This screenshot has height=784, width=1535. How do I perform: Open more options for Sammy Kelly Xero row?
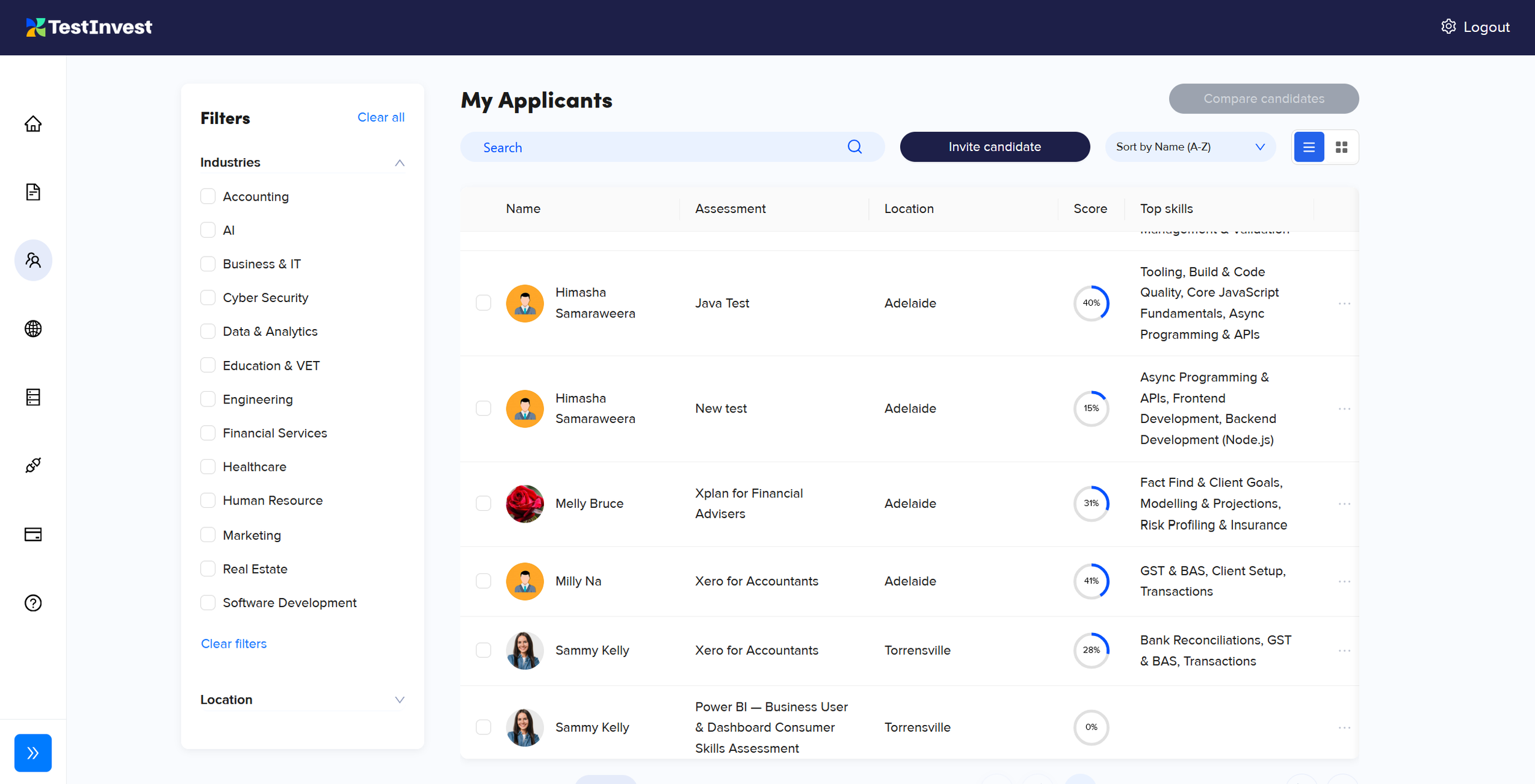[x=1344, y=651]
